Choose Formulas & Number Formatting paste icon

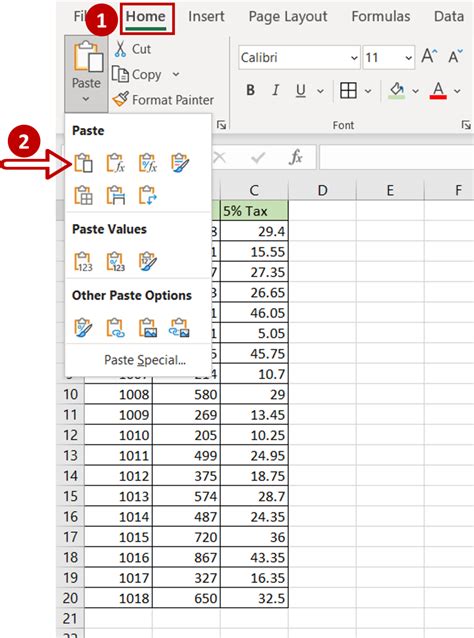[x=148, y=163]
